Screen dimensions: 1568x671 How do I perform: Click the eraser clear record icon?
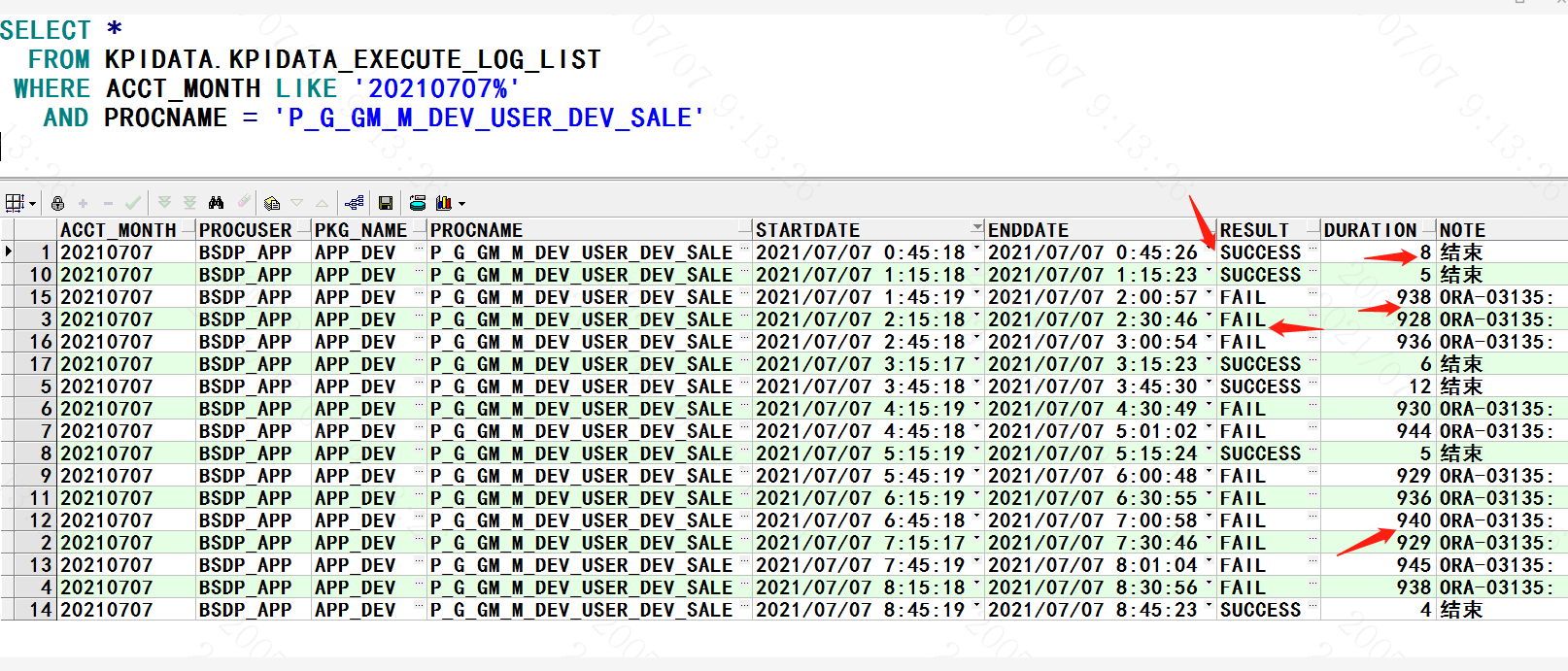coord(243,202)
